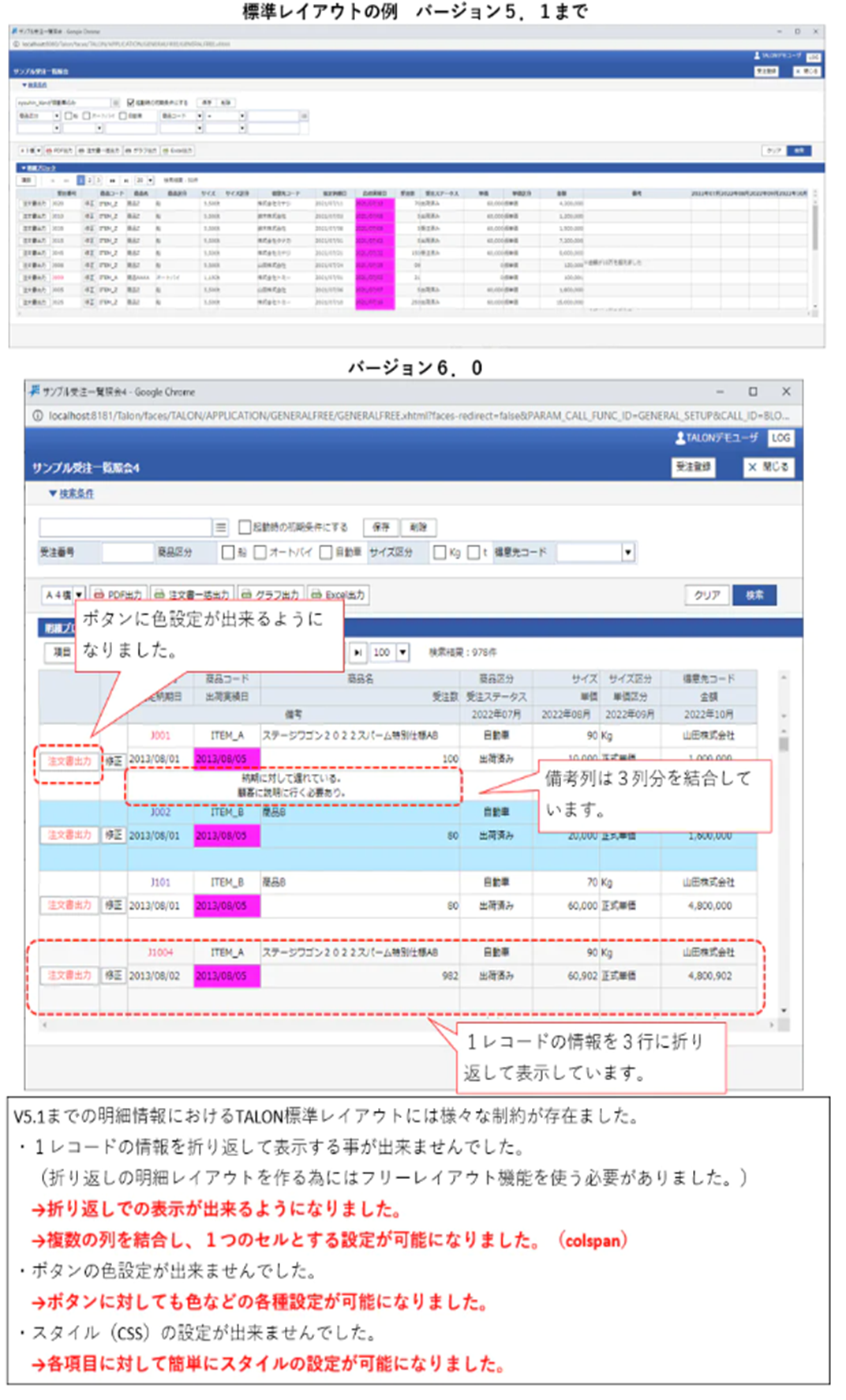Jump to last page with pager icon
The height and width of the screenshot is (1400, 846).
coord(358,652)
